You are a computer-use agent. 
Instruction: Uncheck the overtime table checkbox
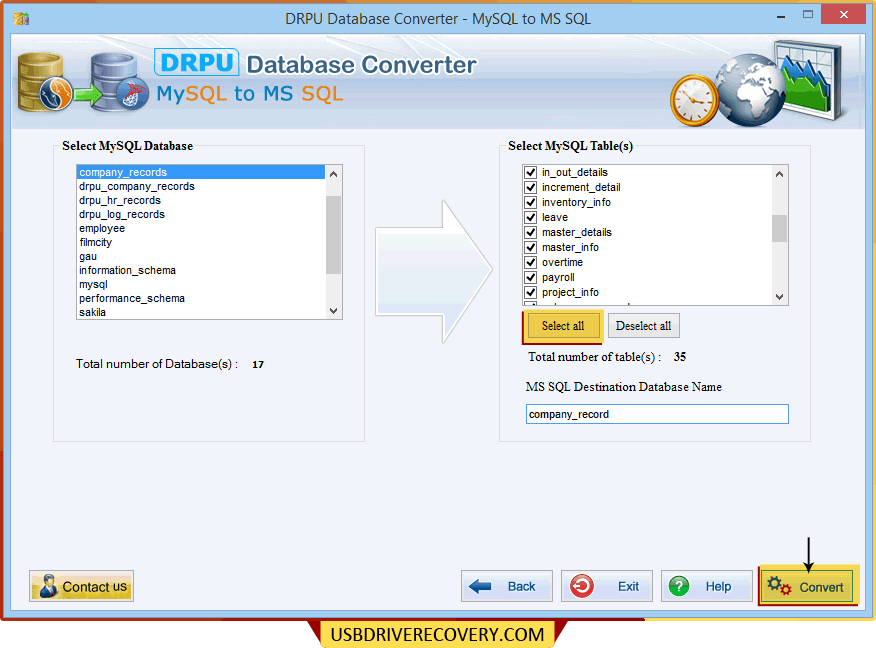(x=531, y=263)
